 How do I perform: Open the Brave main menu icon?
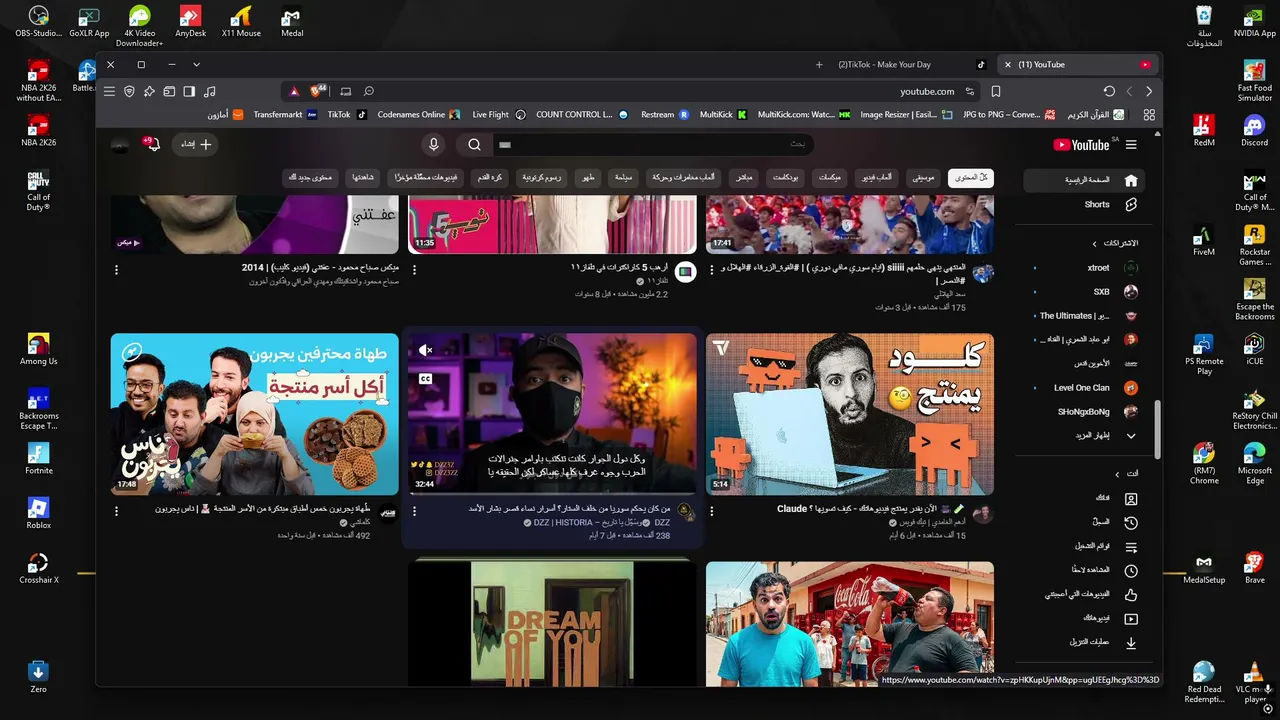(109, 91)
